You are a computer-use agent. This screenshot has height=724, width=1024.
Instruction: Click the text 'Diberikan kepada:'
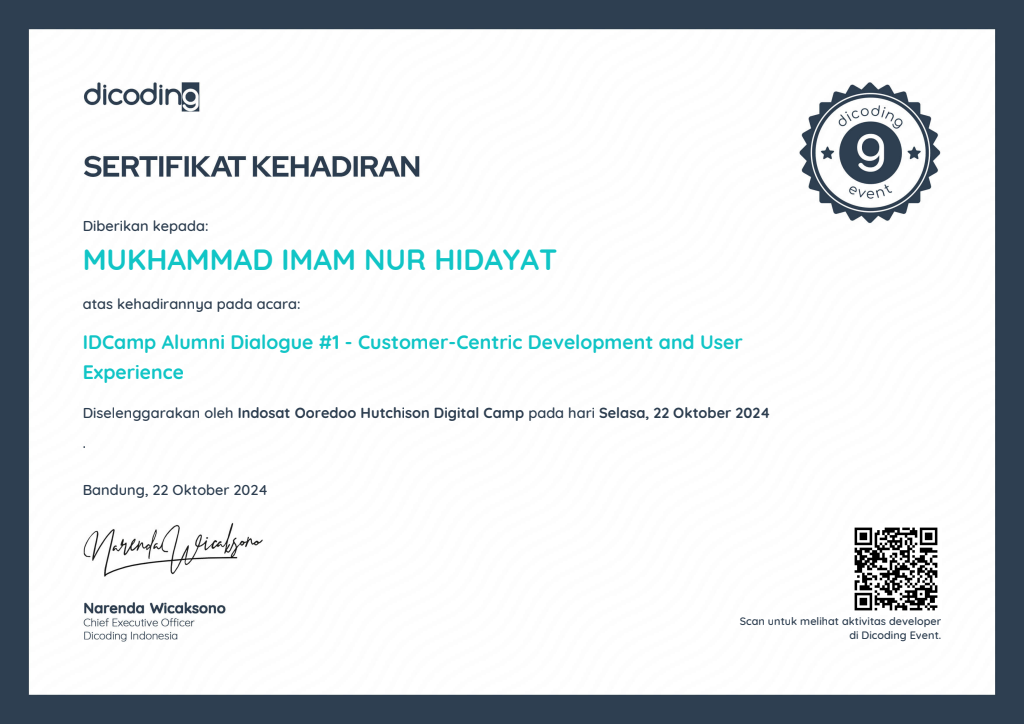145,227
